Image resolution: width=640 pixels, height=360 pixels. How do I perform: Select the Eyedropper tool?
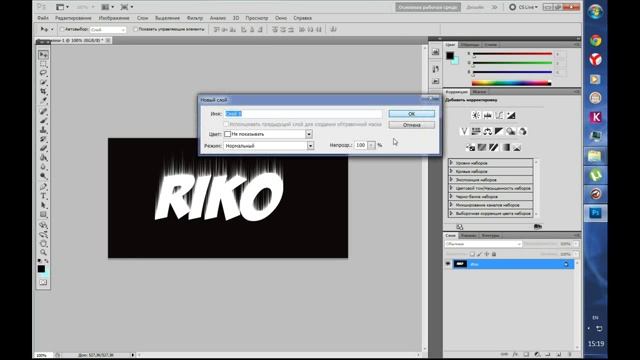(43, 100)
